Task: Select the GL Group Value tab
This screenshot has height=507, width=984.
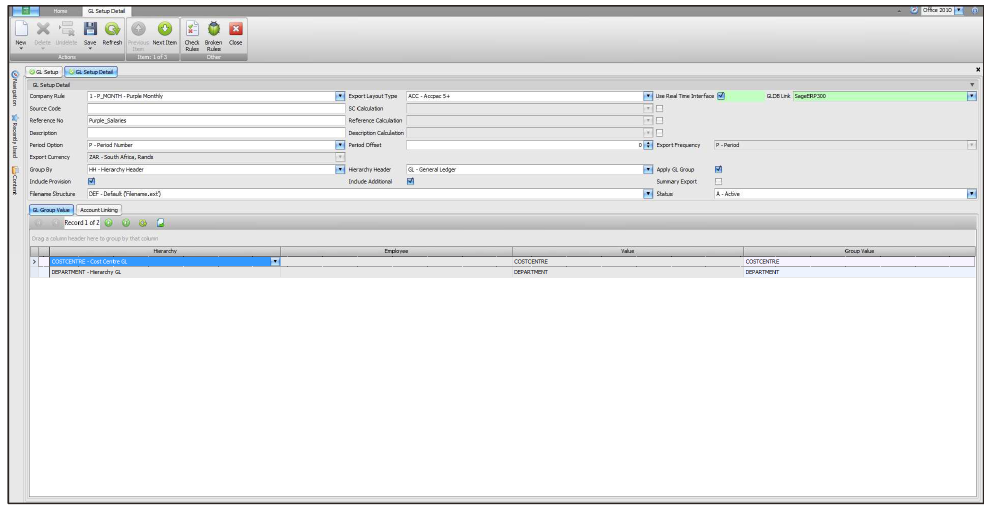Action: [52, 210]
